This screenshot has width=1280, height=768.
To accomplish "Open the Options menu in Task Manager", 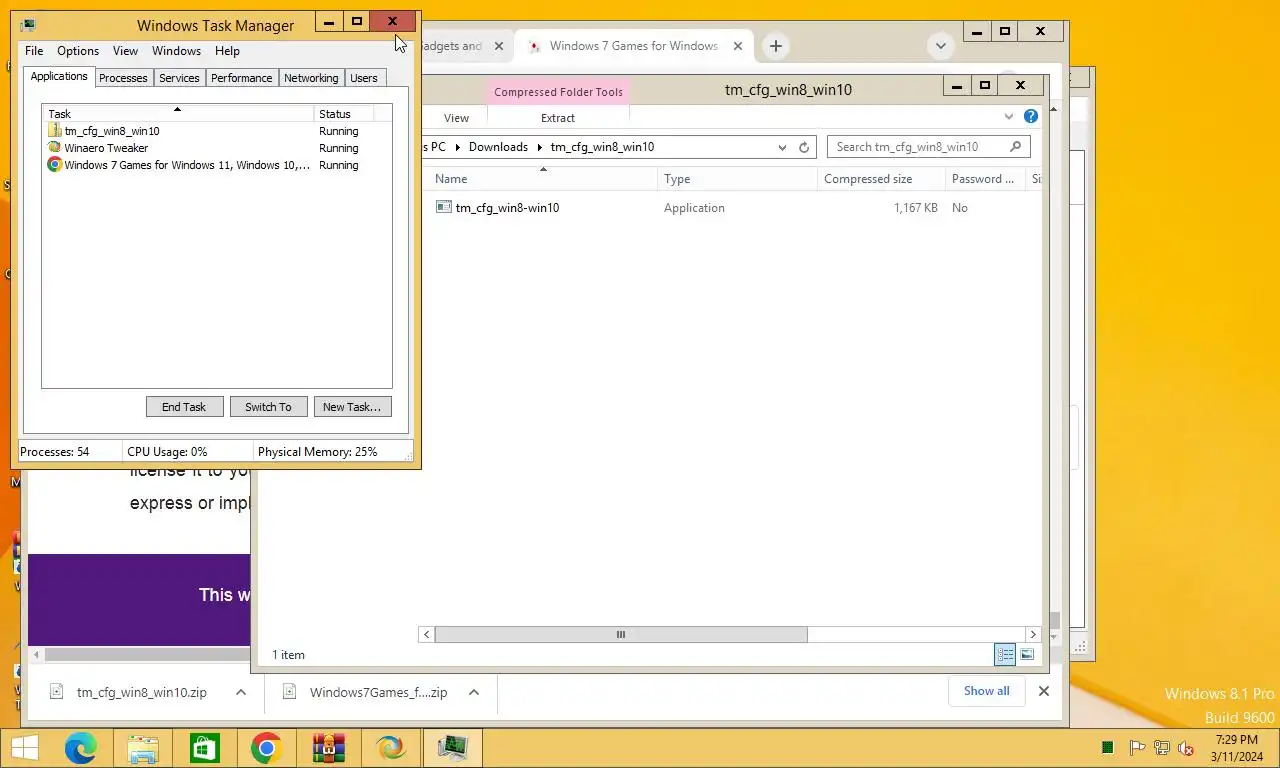I will pyautogui.click(x=78, y=51).
